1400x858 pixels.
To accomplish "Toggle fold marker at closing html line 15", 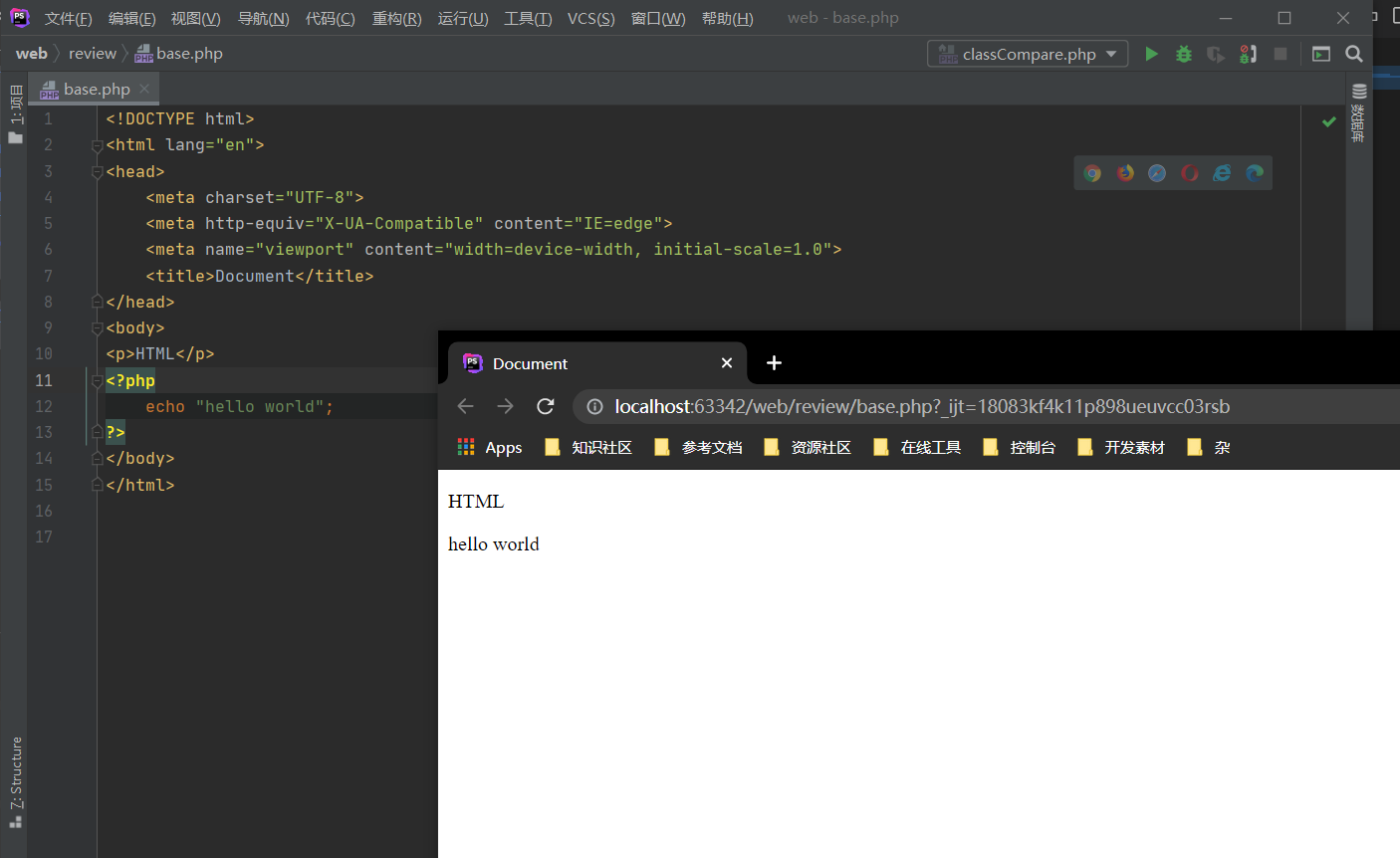I will click(x=97, y=485).
